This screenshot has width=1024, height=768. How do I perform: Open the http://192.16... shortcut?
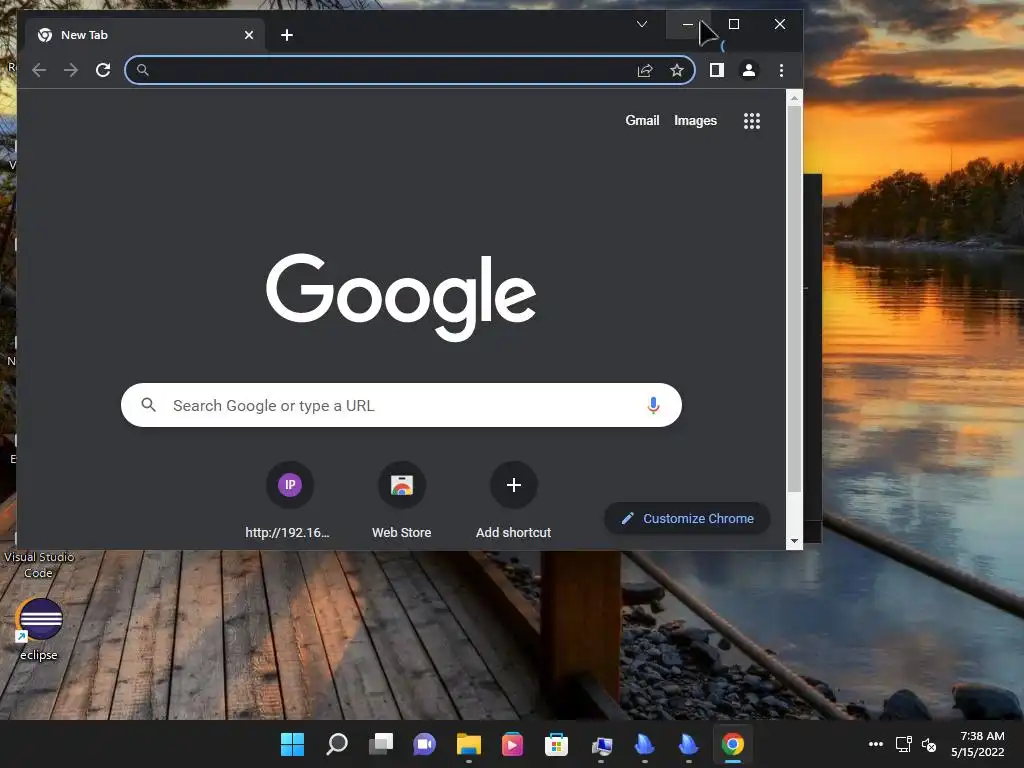point(289,502)
